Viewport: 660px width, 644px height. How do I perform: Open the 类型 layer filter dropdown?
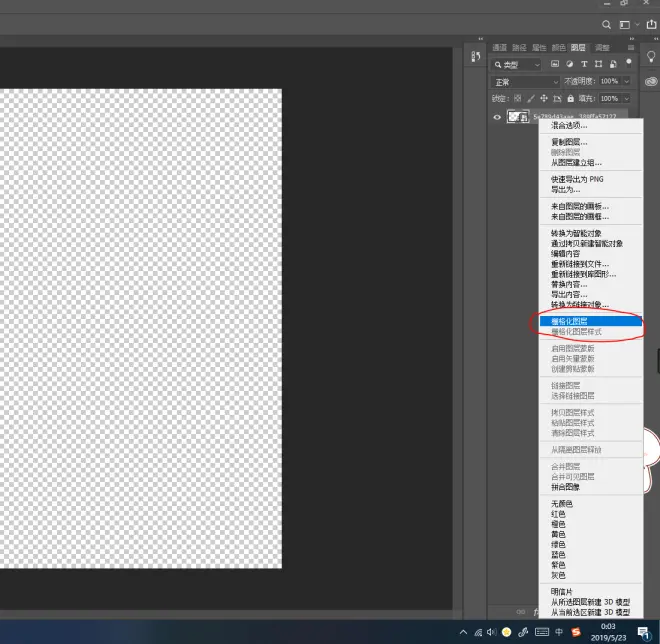[x=516, y=64]
